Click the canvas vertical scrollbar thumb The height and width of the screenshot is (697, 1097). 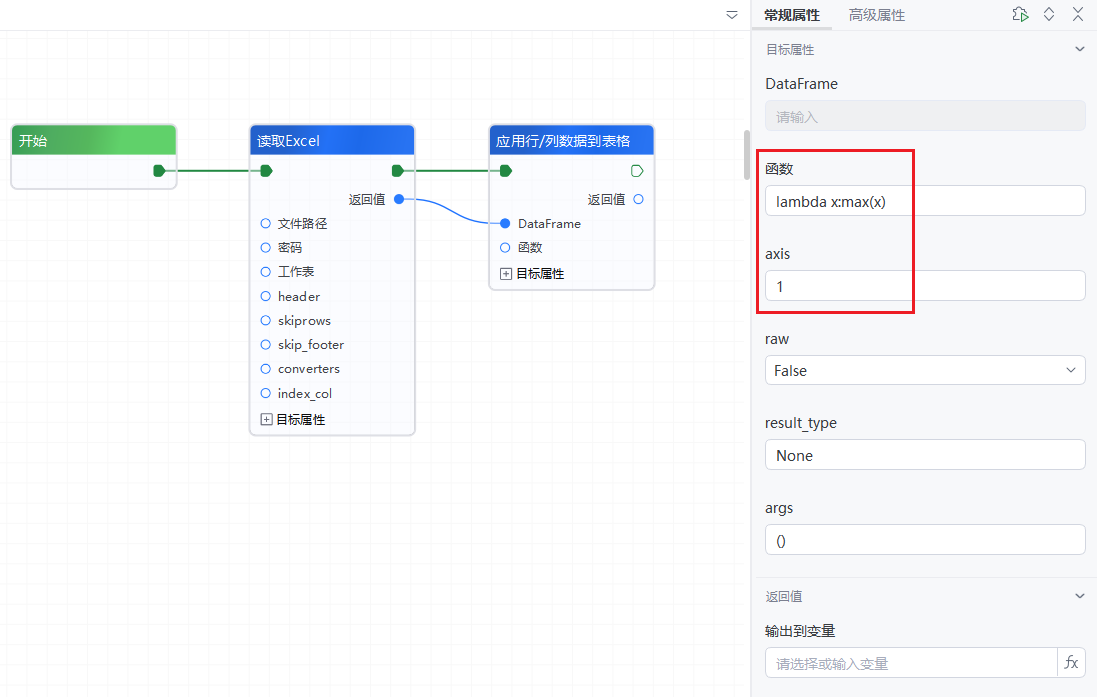coord(746,155)
